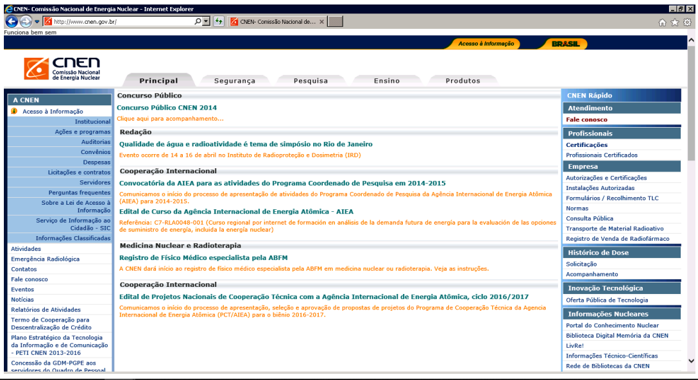Open the Qualidade de água e radioatividade article
The image size is (698, 380).
246,144
